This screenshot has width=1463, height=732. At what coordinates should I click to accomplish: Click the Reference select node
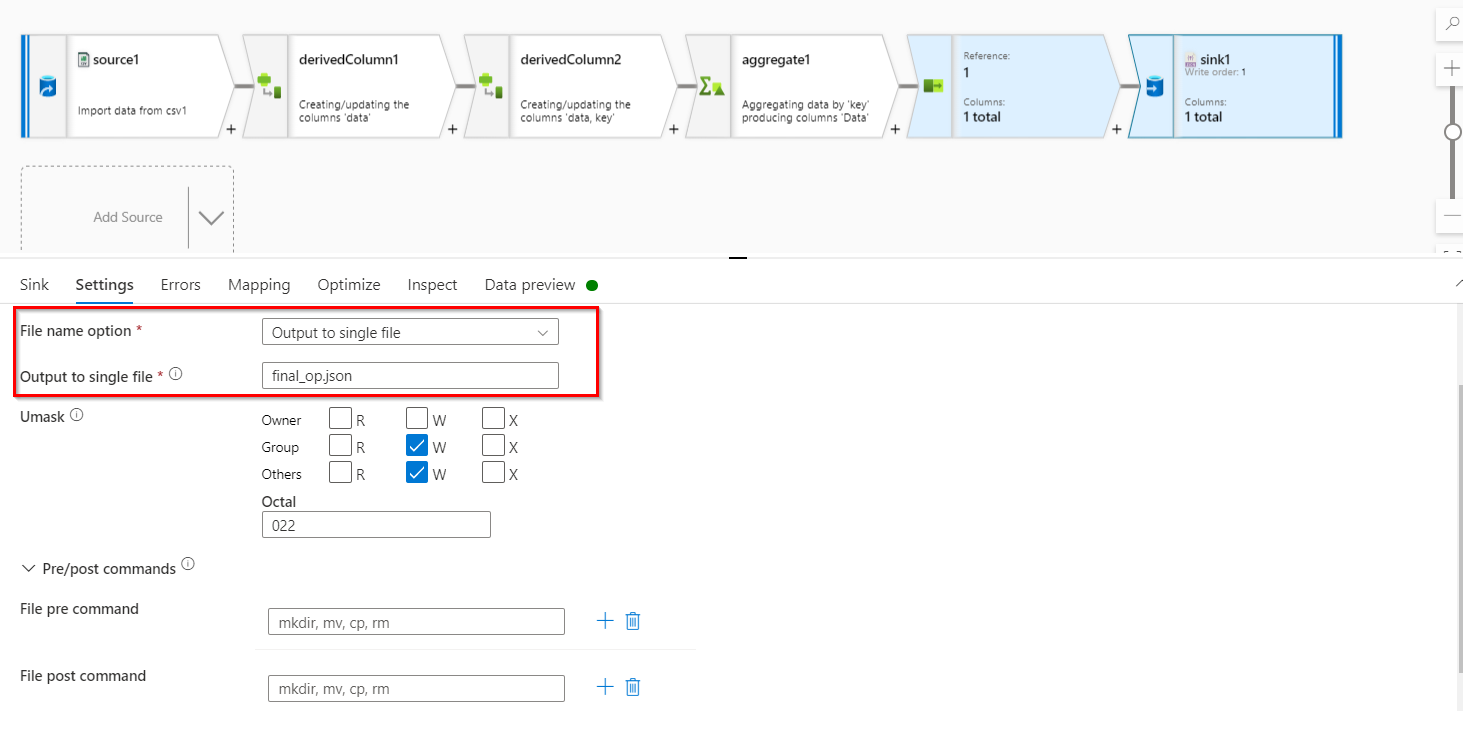pyautogui.click(x=1012, y=87)
